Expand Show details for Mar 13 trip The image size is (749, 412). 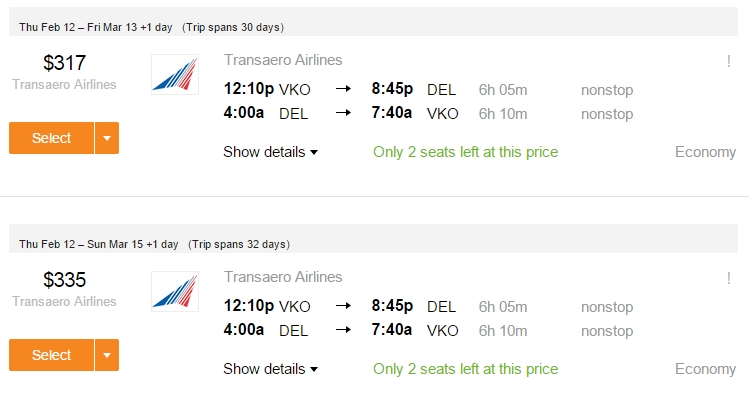point(270,152)
